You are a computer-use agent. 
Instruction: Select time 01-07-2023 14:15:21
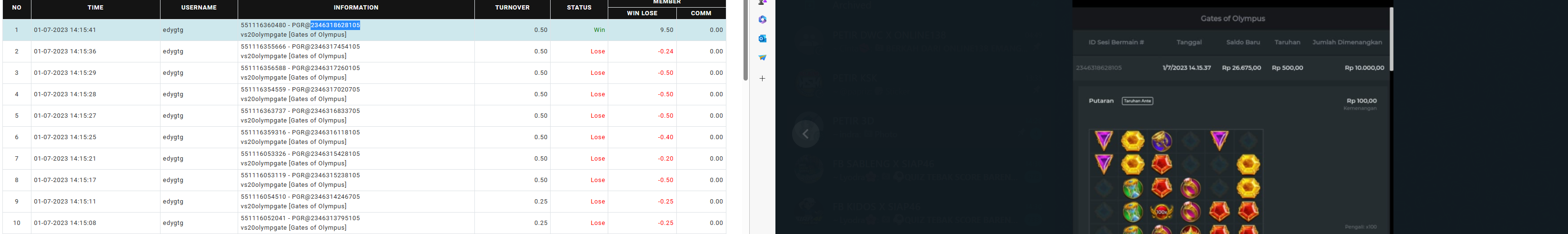pos(65,158)
